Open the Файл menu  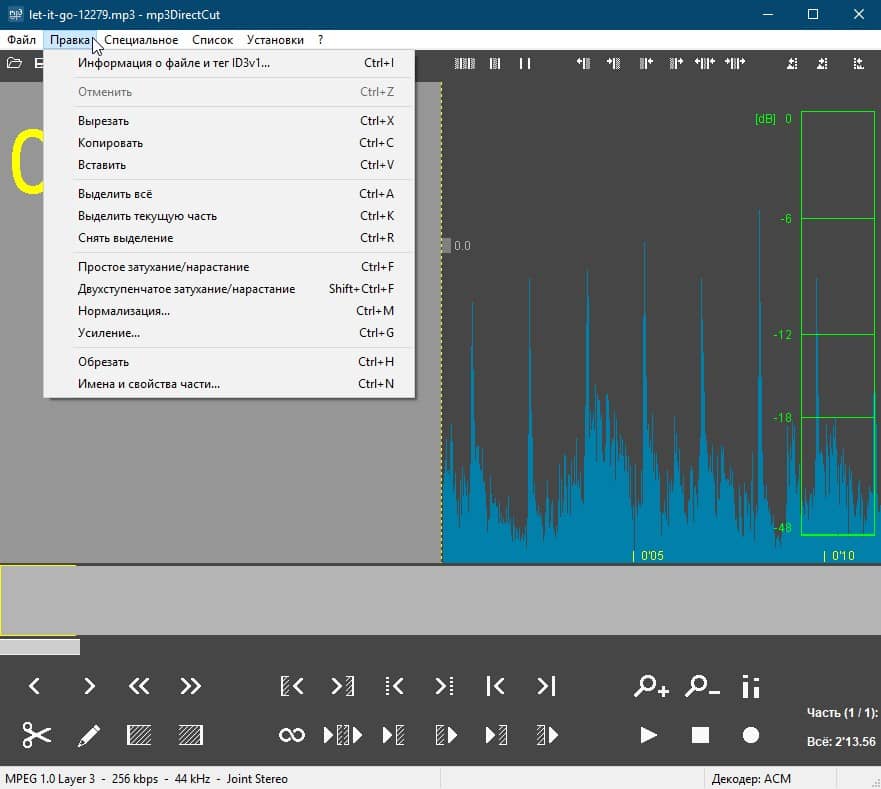click(x=21, y=40)
